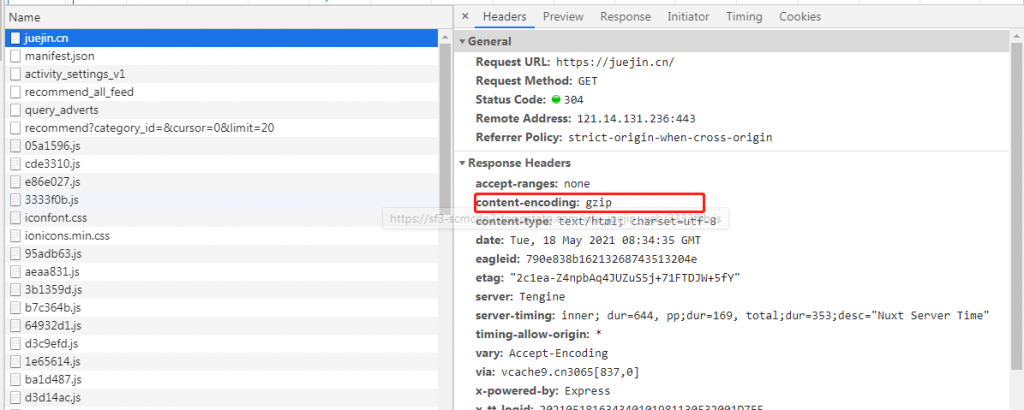This screenshot has height=410, width=1024.
Task: Select the 3333f0b.js request
Action: [x=222, y=200]
